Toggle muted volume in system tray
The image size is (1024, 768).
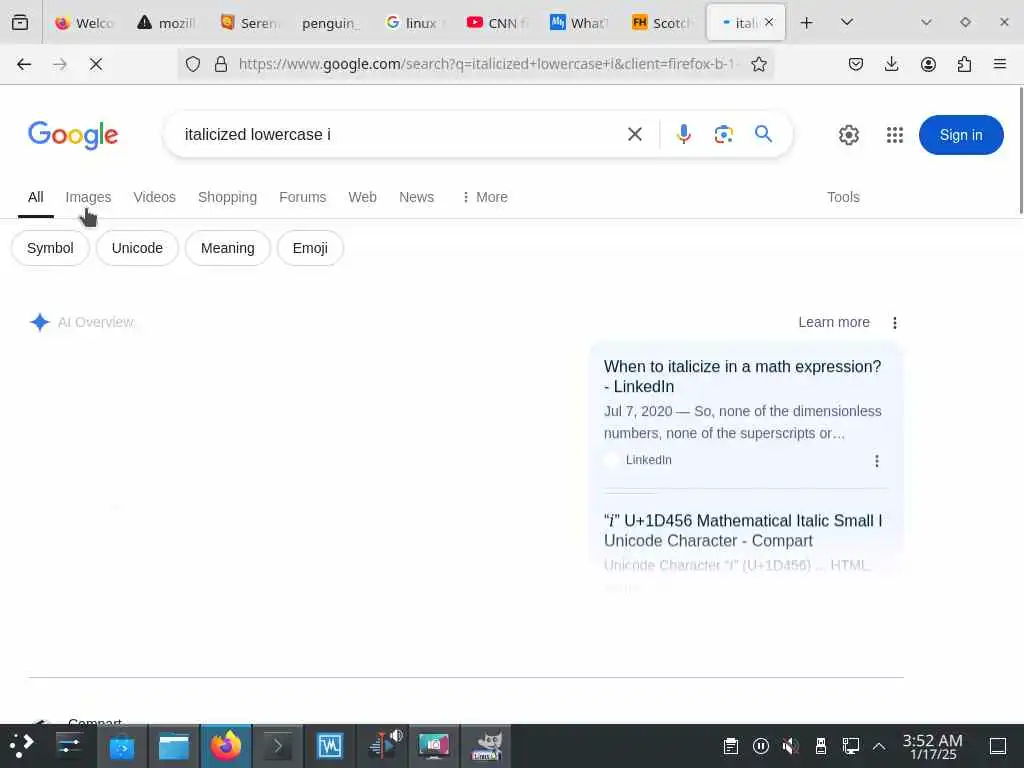coord(790,746)
